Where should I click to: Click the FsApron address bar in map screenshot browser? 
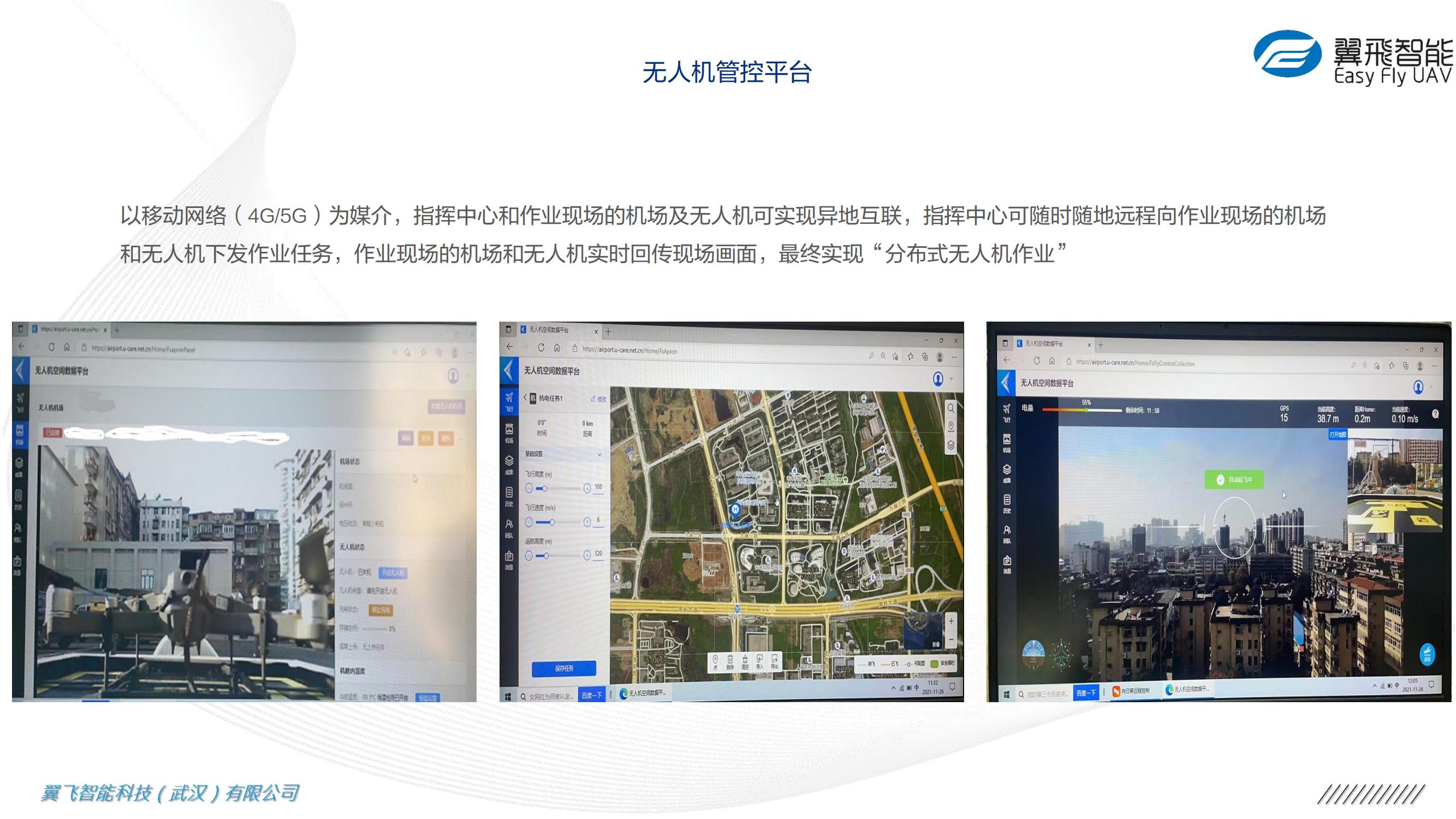click(x=718, y=351)
